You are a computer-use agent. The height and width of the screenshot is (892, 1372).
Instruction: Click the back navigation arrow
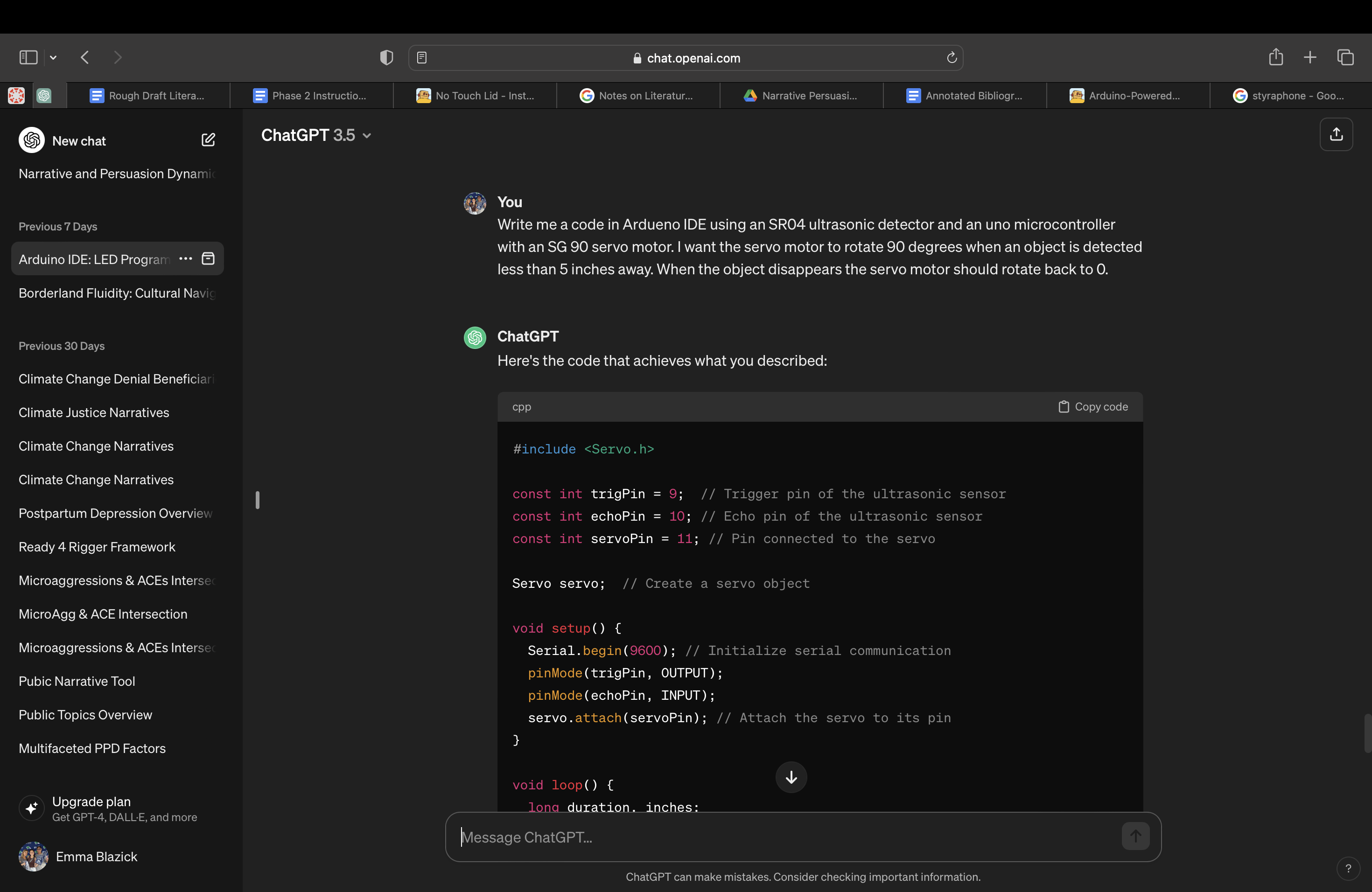pyautogui.click(x=86, y=57)
